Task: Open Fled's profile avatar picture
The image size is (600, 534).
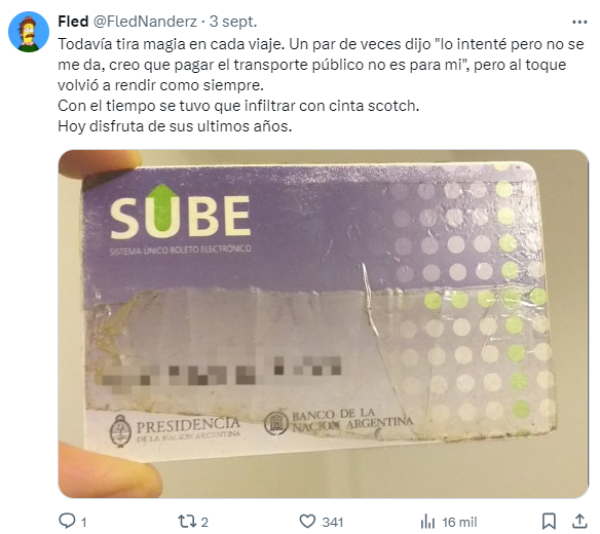Action: [x=29, y=32]
